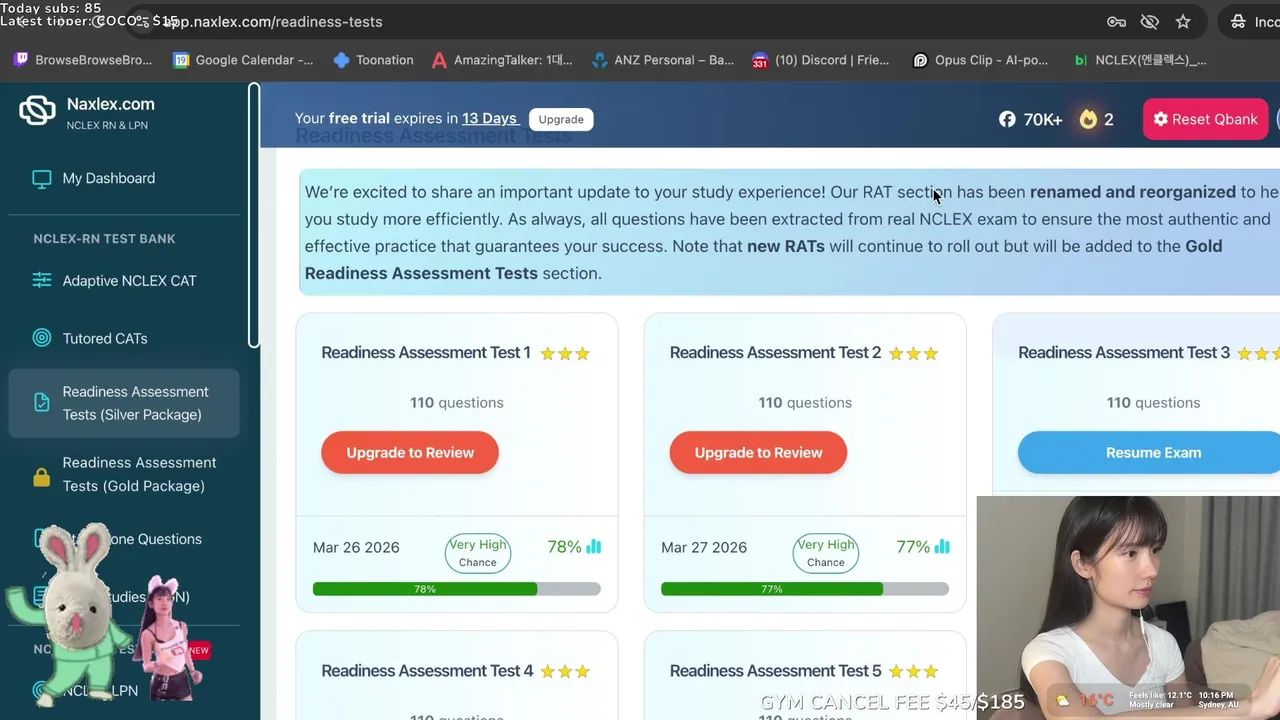
Task: Click Mar 26 2026 date text
Action: [356, 547]
